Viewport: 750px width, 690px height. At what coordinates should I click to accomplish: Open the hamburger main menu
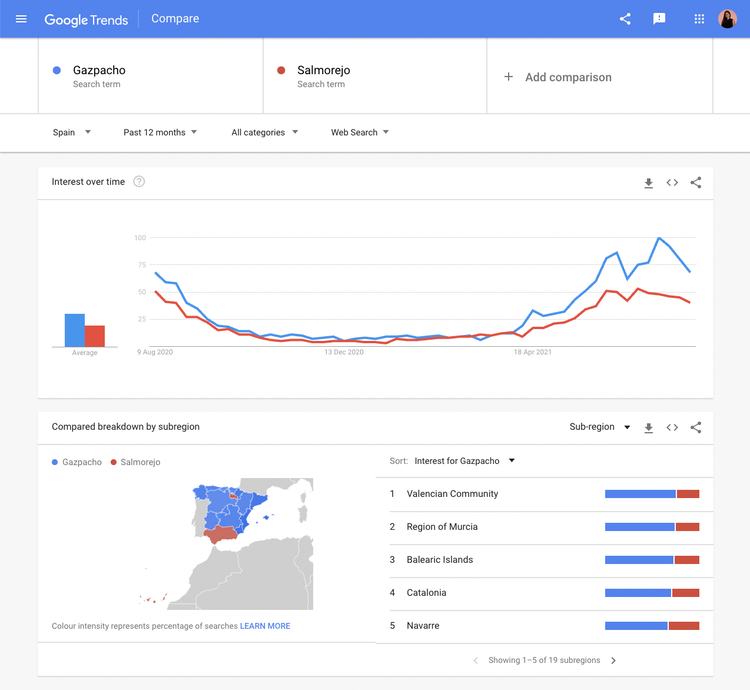tap(21, 19)
